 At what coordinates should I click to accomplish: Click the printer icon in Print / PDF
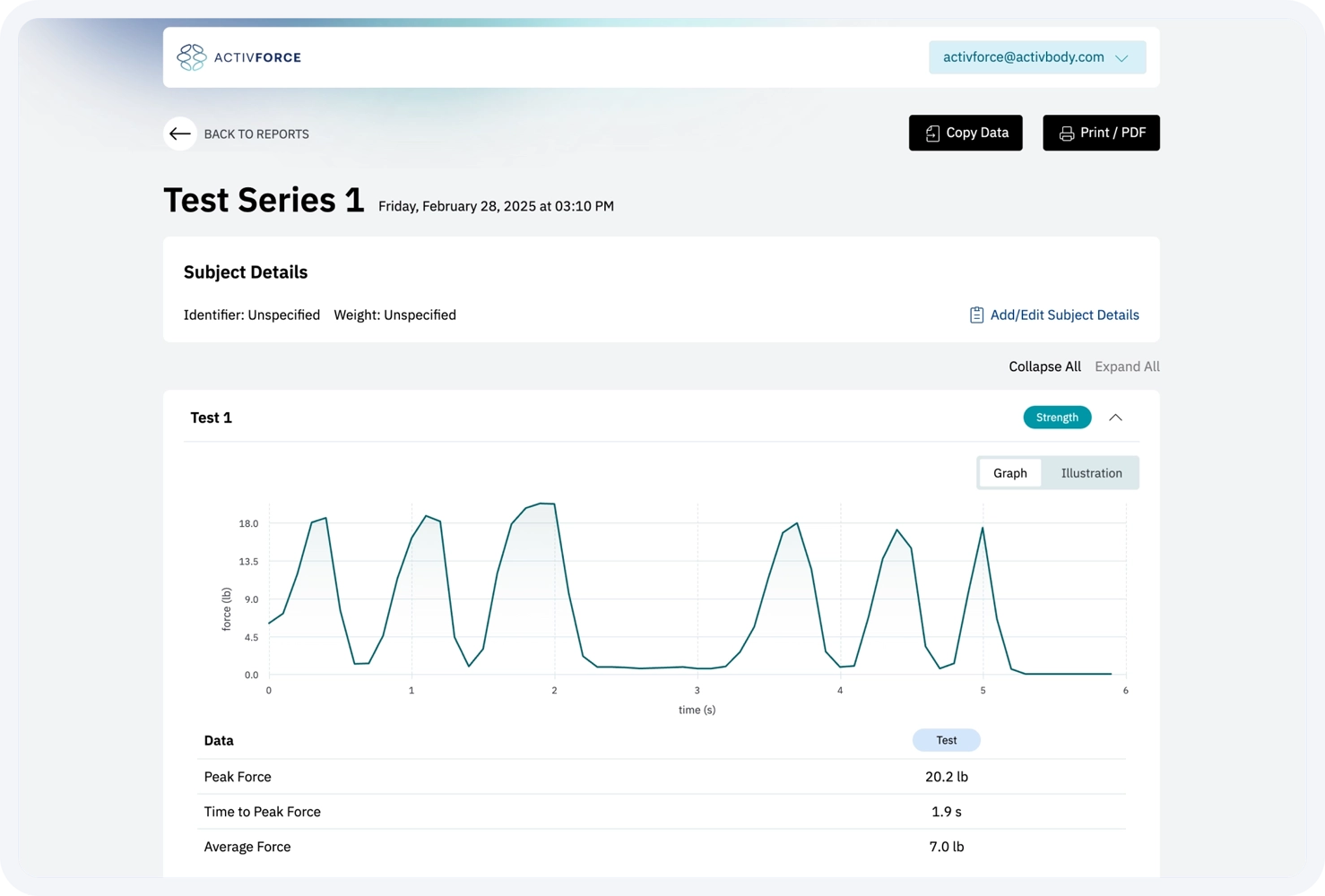[x=1066, y=134]
